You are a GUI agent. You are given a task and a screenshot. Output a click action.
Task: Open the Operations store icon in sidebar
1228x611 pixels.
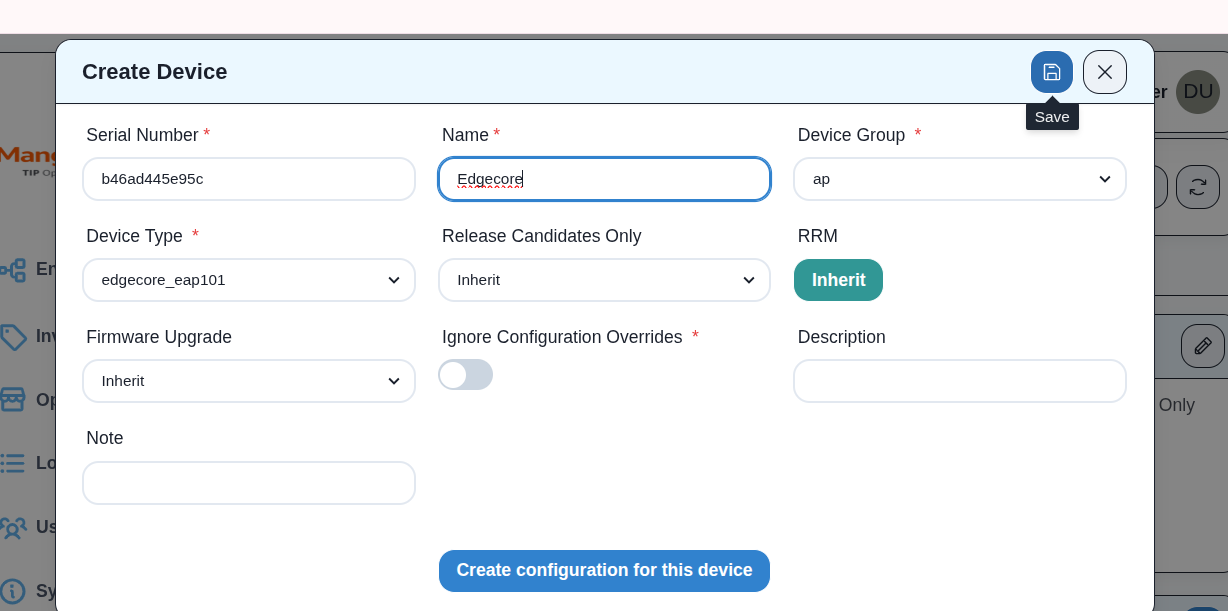click(14, 399)
